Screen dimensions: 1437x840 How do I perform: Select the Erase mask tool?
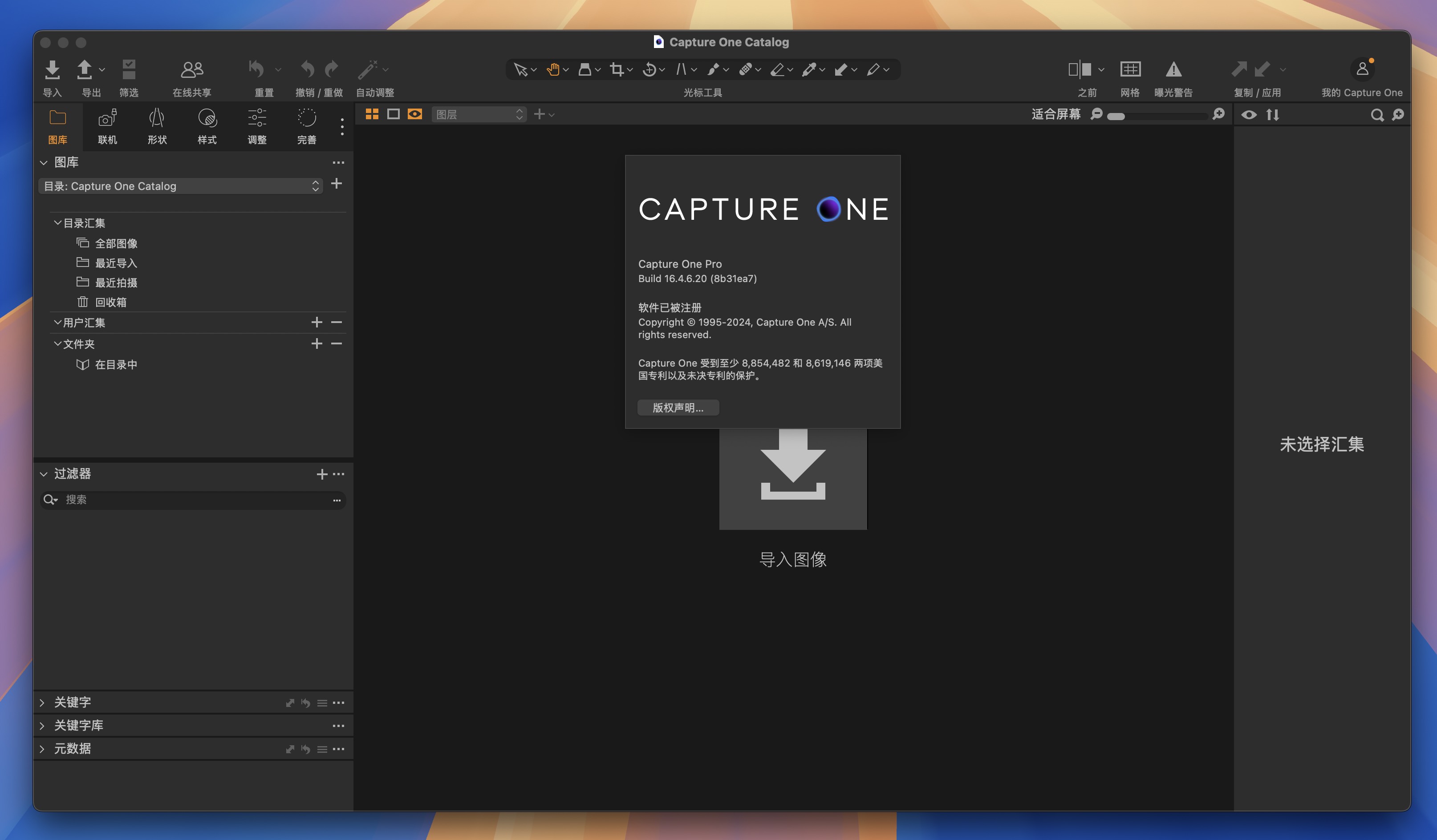tap(777, 69)
